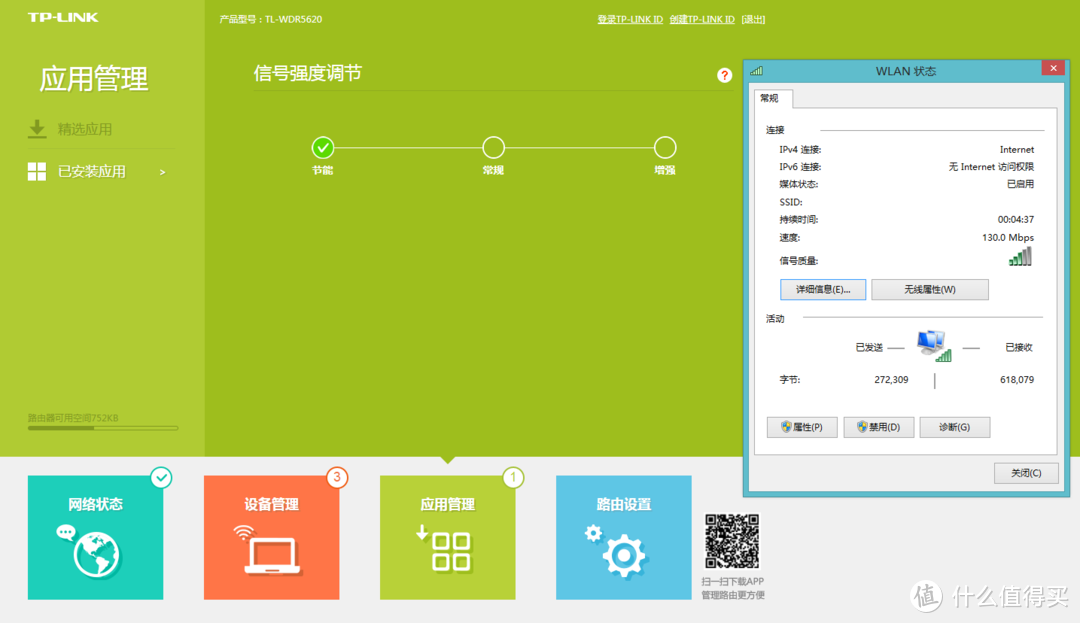
Task: Select the 节能 signal strength mode
Action: [x=322, y=145]
